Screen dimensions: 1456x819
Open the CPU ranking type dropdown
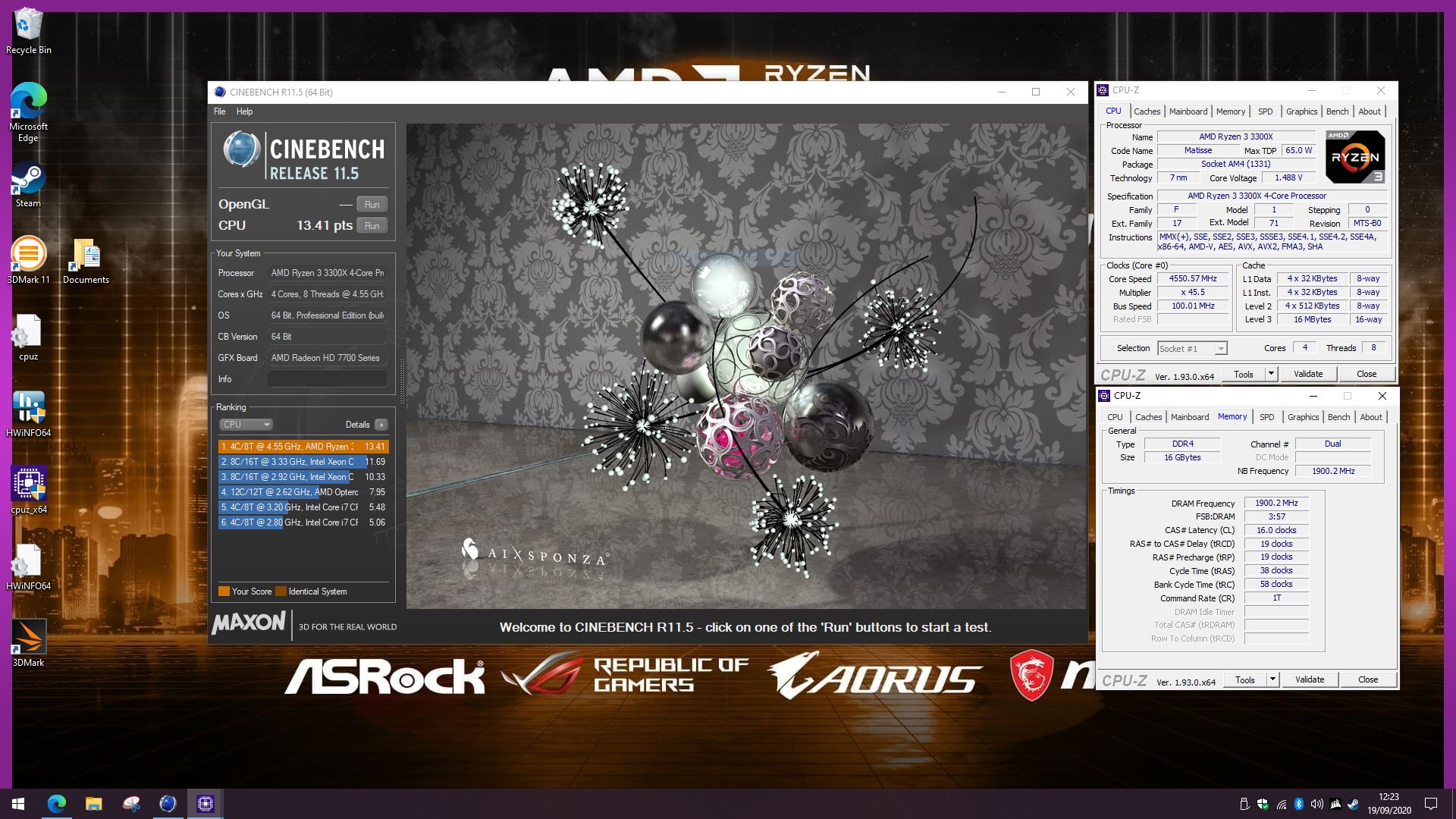pyautogui.click(x=245, y=425)
